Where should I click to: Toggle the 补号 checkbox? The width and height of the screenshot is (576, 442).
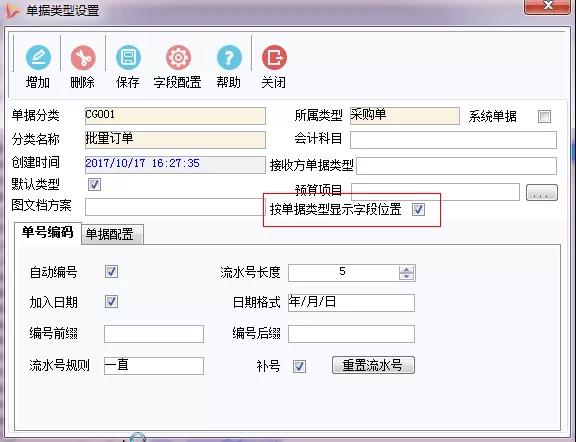(299, 366)
